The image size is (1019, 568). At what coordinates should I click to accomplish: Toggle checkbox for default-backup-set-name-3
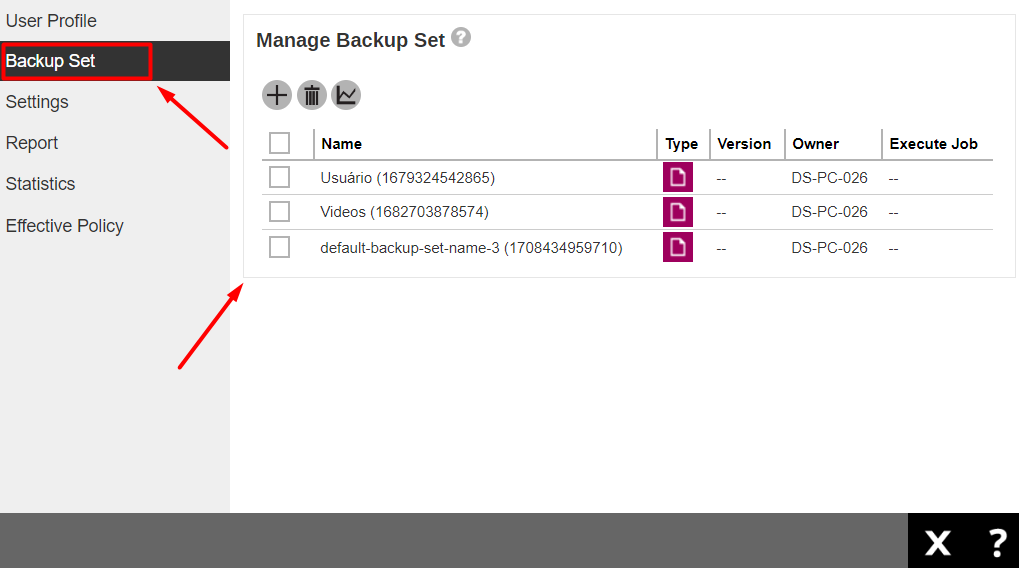280,247
